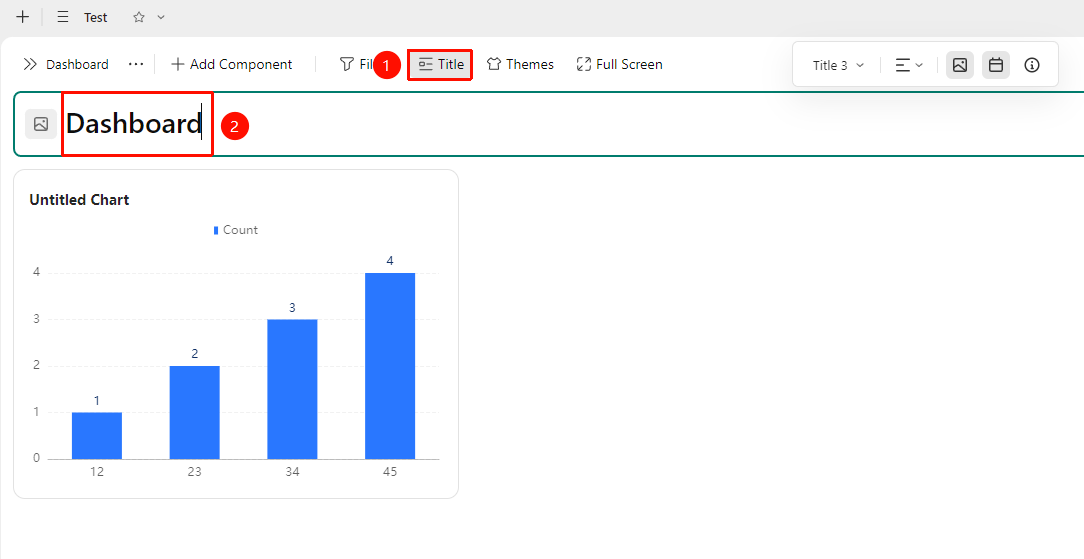The image size is (1084, 559).
Task: Toggle the Count legend item
Action: point(236,230)
